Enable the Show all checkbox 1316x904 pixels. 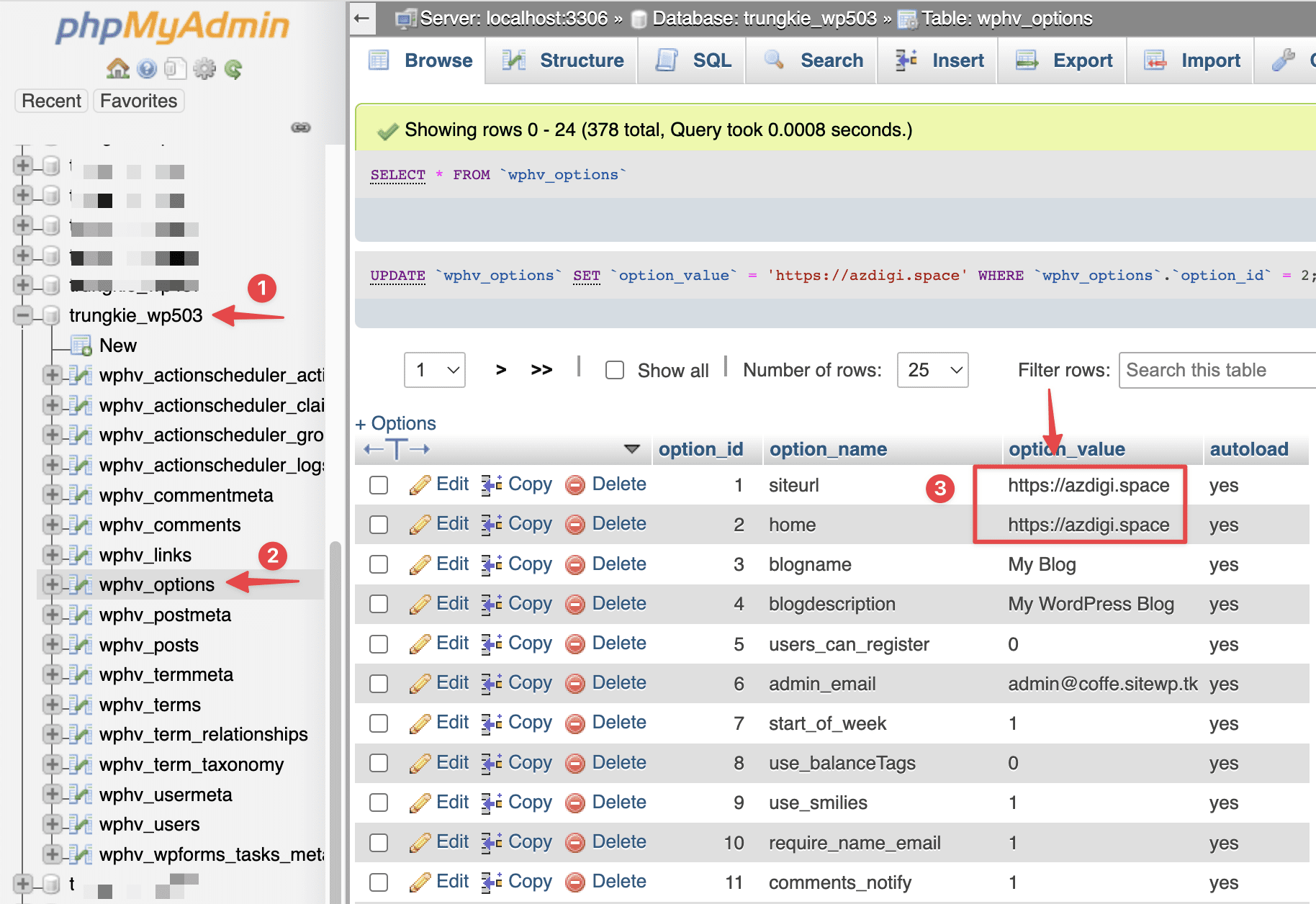point(615,370)
